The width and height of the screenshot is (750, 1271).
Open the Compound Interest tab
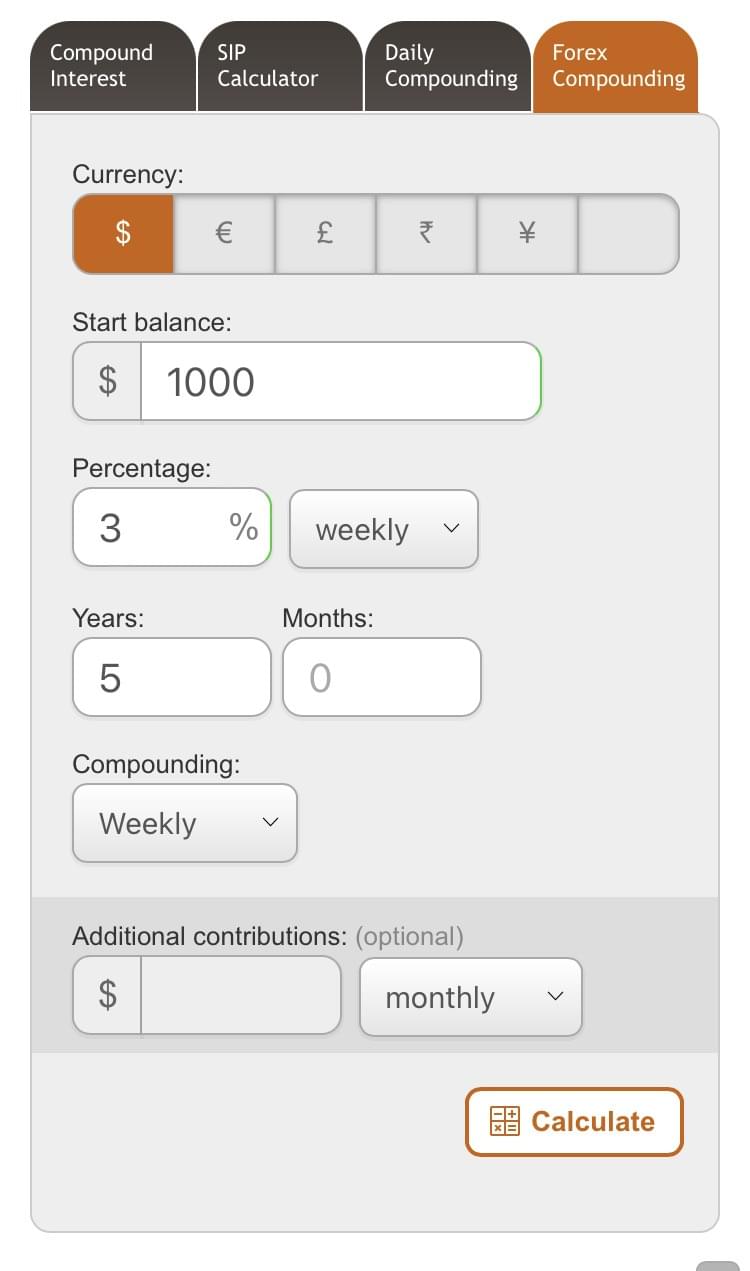tap(112, 66)
